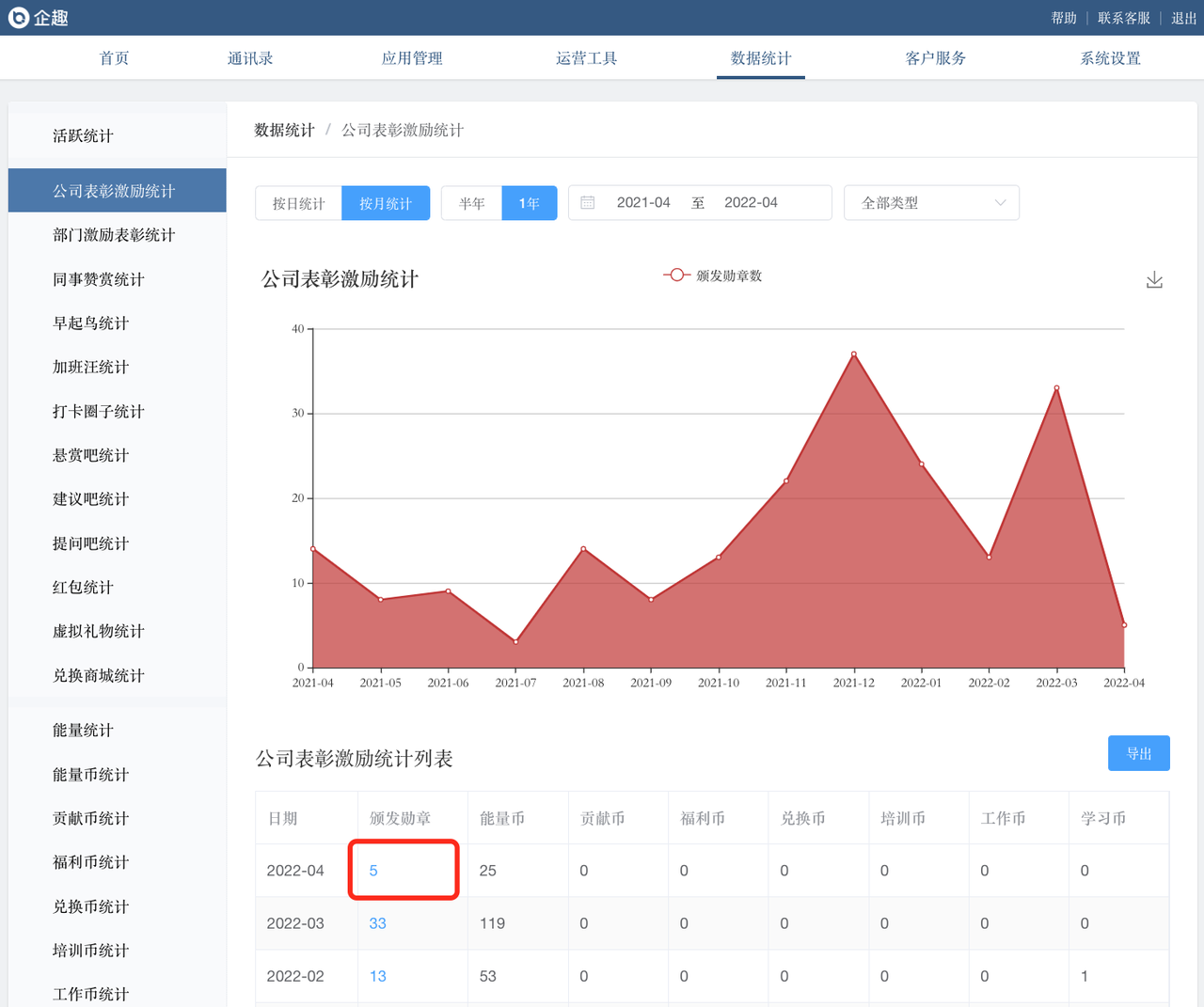Go to 应用管理 in the top navigation
The width and height of the screenshot is (1204, 1007).
(x=411, y=58)
